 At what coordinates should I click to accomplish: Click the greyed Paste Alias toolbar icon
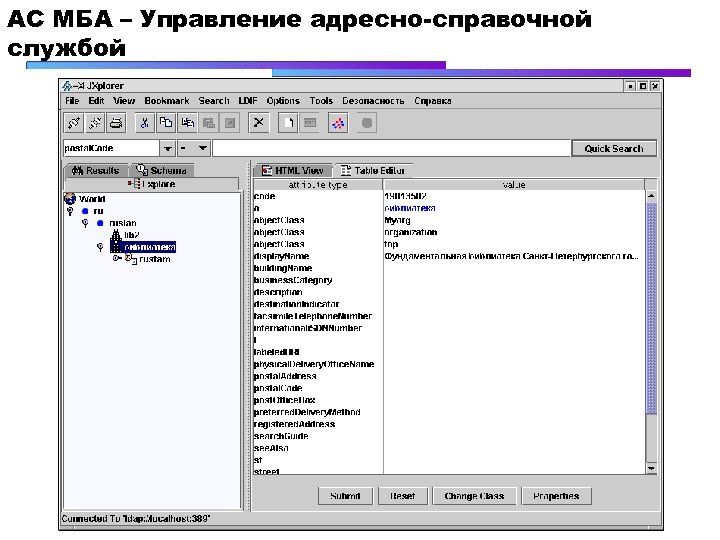[230, 123]
